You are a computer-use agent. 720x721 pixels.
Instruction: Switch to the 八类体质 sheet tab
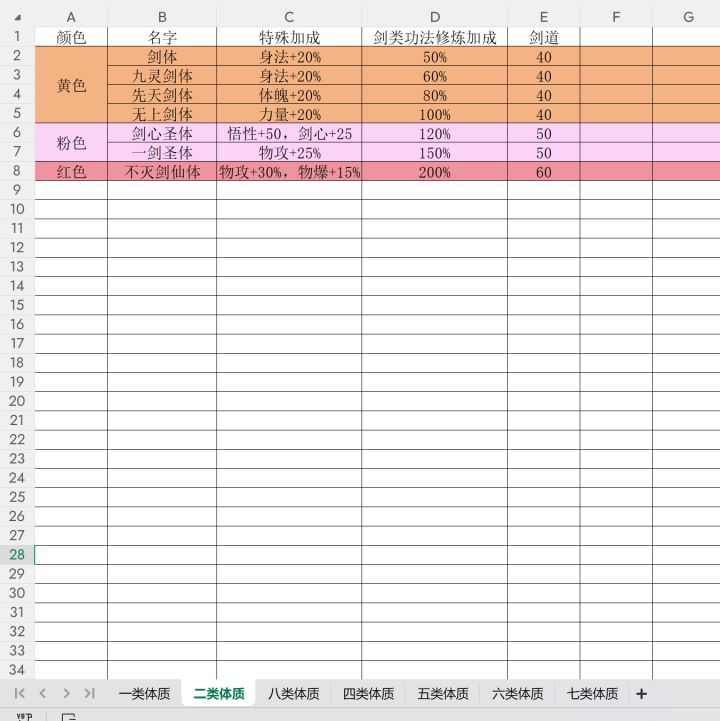(293, 693)
